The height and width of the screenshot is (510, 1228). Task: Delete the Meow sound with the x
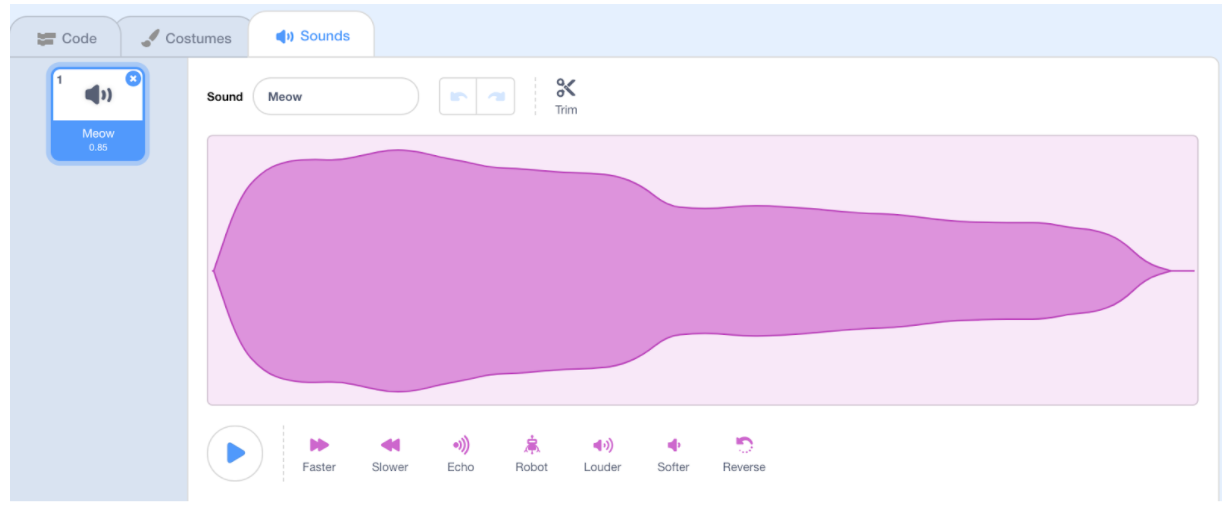(x=133, y=79)
